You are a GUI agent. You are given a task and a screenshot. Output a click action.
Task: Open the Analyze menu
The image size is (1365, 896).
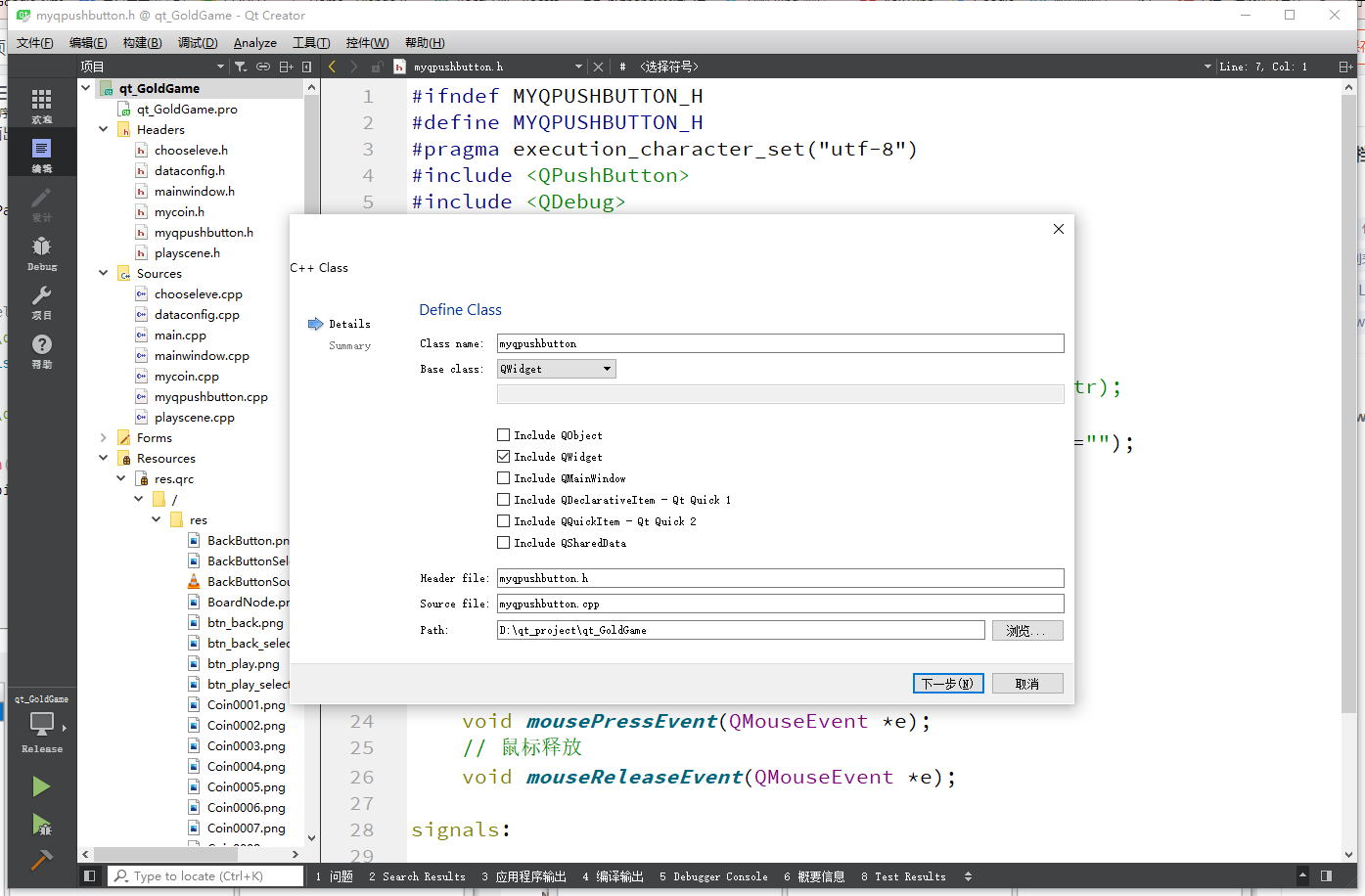[x=254, y=43]
